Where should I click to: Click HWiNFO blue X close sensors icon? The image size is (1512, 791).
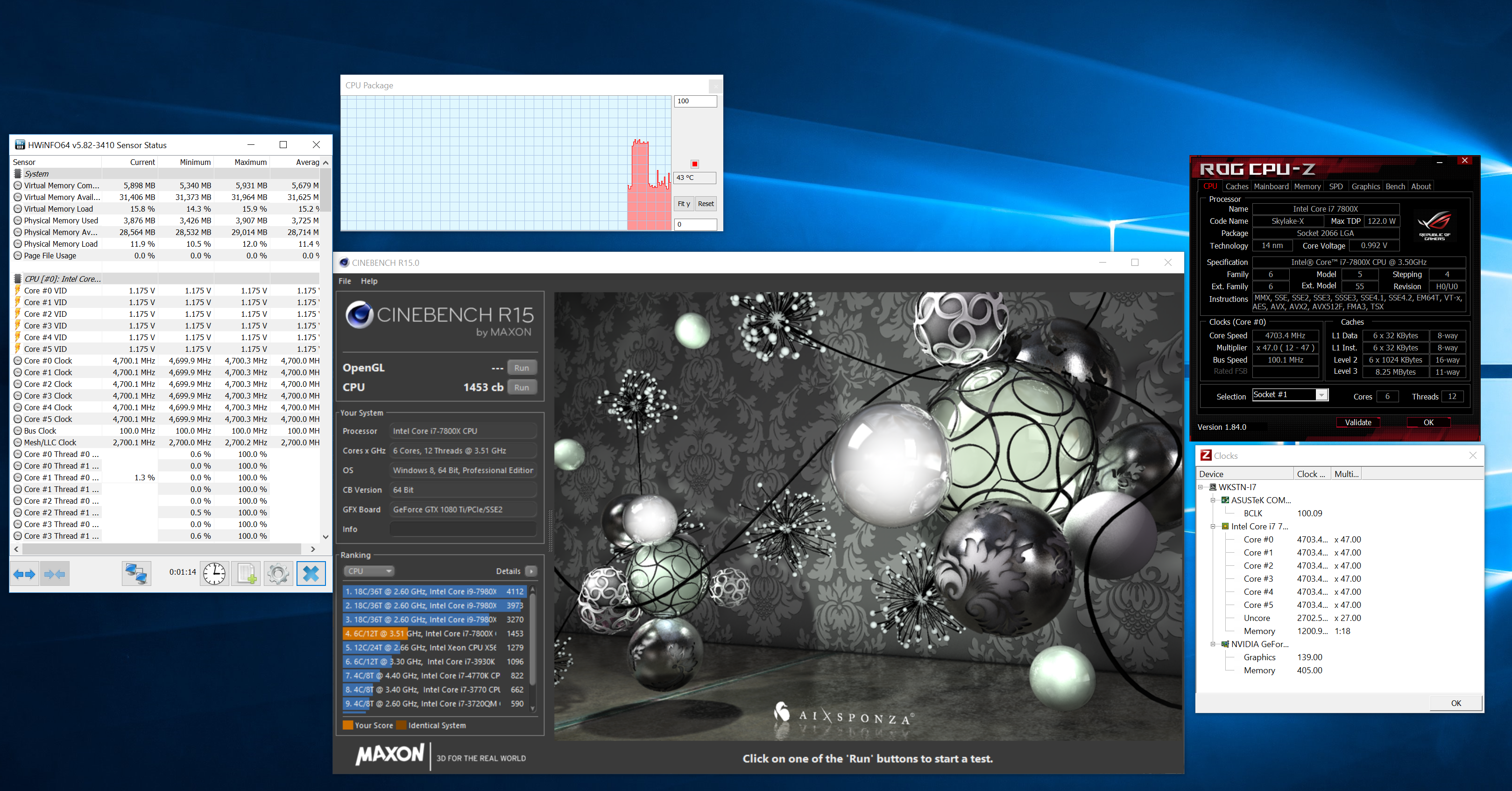click(x=311, y=574)
